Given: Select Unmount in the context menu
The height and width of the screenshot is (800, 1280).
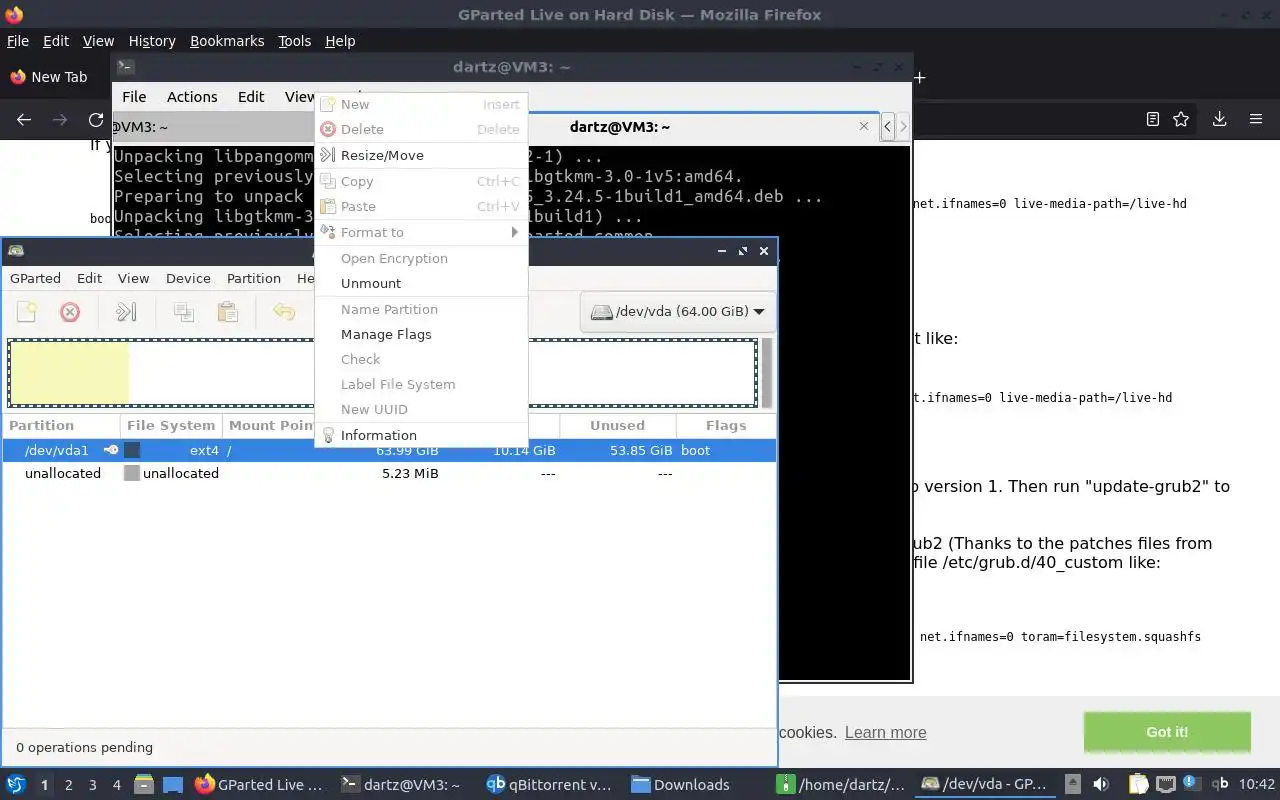Looking at the screenshot, I should 421,283.
